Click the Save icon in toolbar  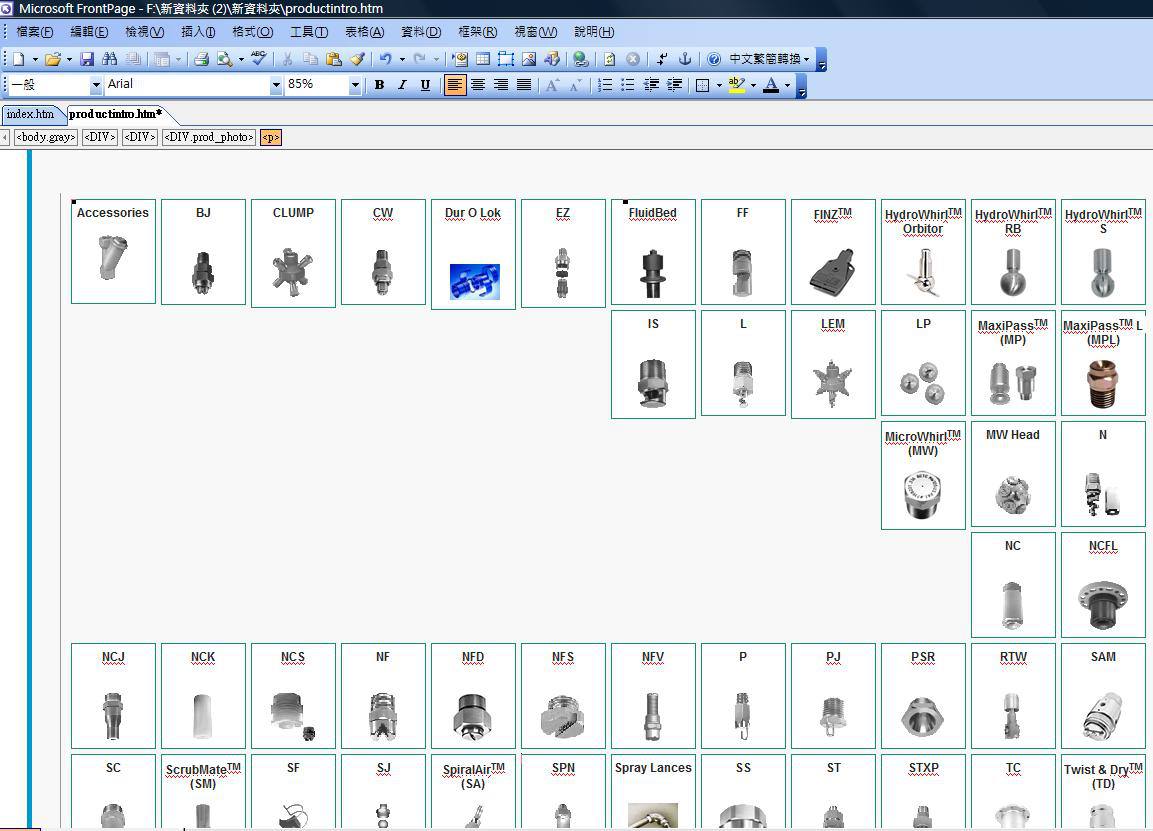tap(87, 59)
